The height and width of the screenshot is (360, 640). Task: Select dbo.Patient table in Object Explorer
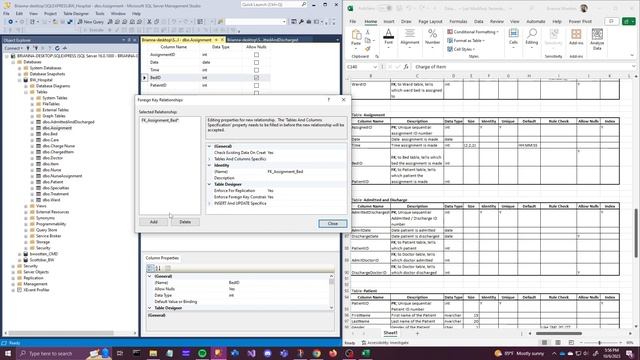tap(53, 182)
